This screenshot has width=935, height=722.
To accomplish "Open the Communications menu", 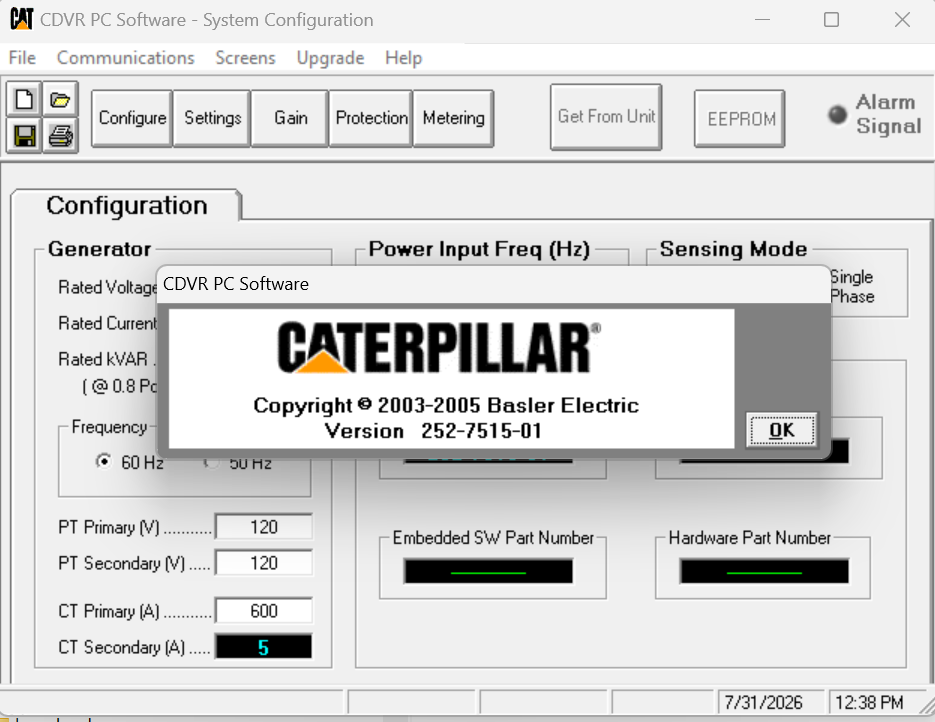I will point(125,58).
